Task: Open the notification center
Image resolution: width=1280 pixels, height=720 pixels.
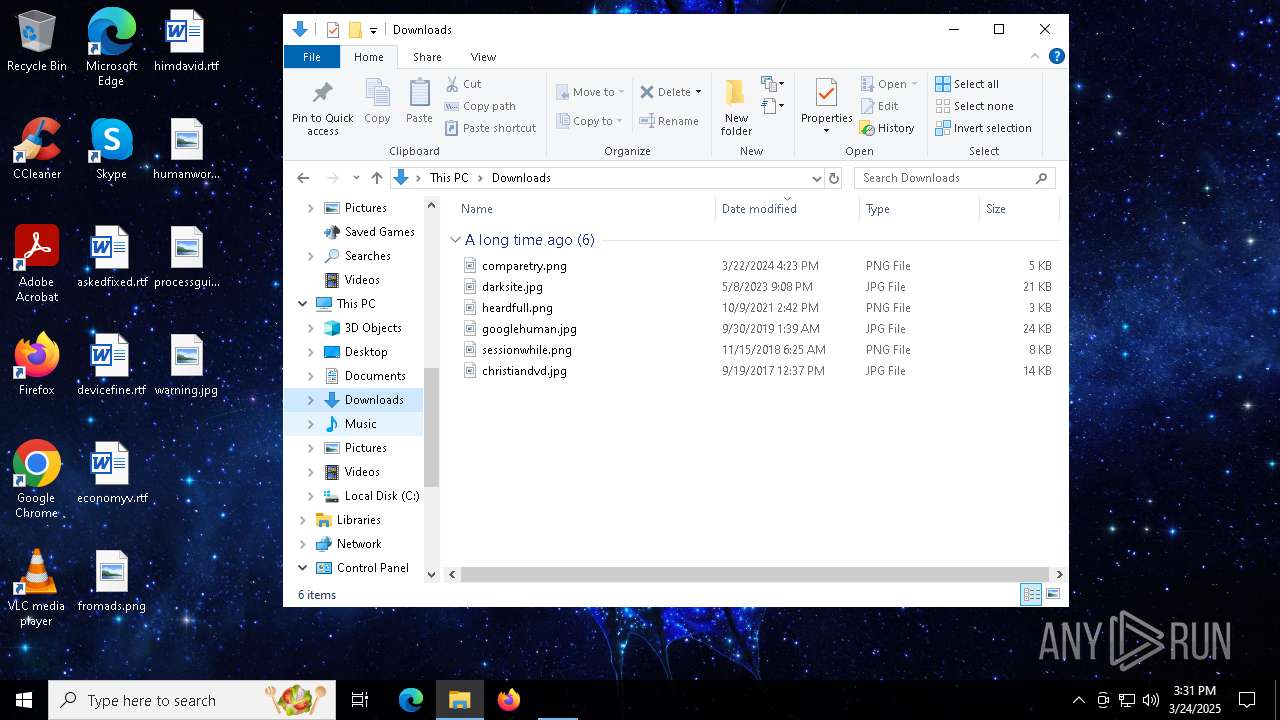Action: click(x=1247, y=700)
